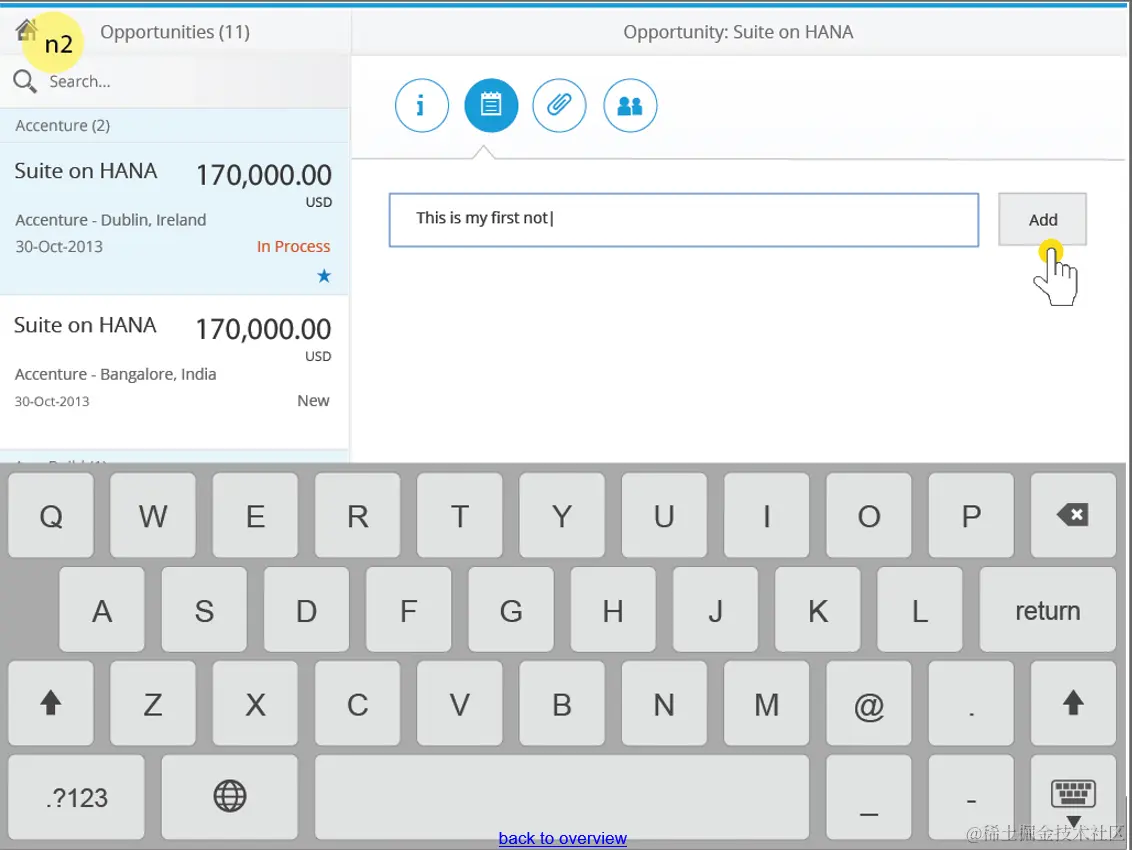Screen dimensions: 1132x850
Task: Follow the back to overview link
Action: click(x=562, y=838)
